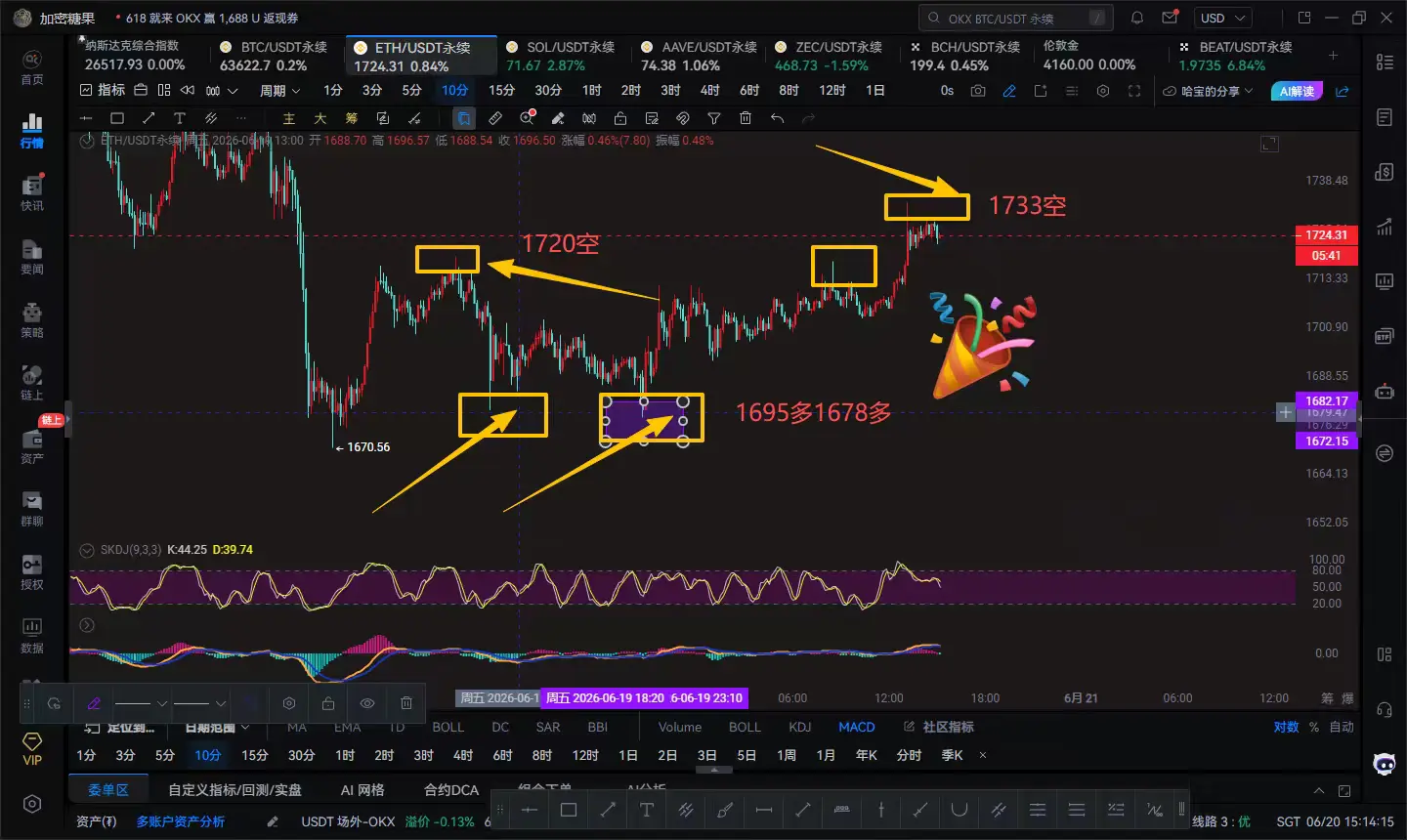
Task: Open the first line style dropdown in the floating toolbar
Action: 142,703
